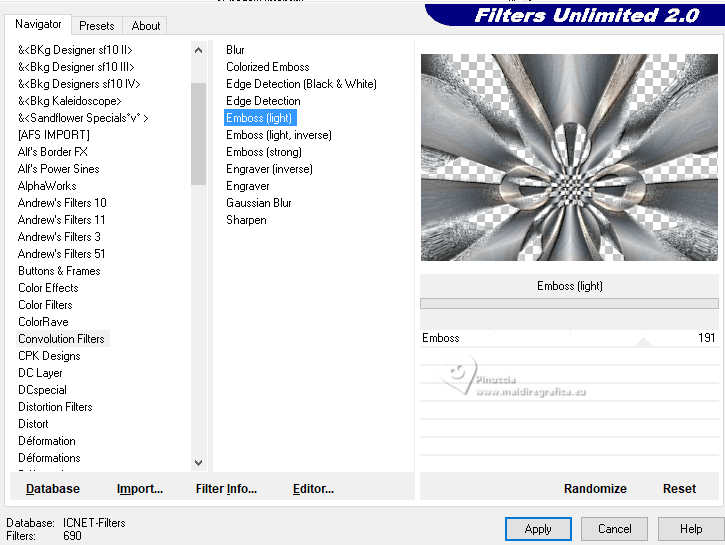
Task: Select Andrew's Filters 11 category
Action: 61,220
